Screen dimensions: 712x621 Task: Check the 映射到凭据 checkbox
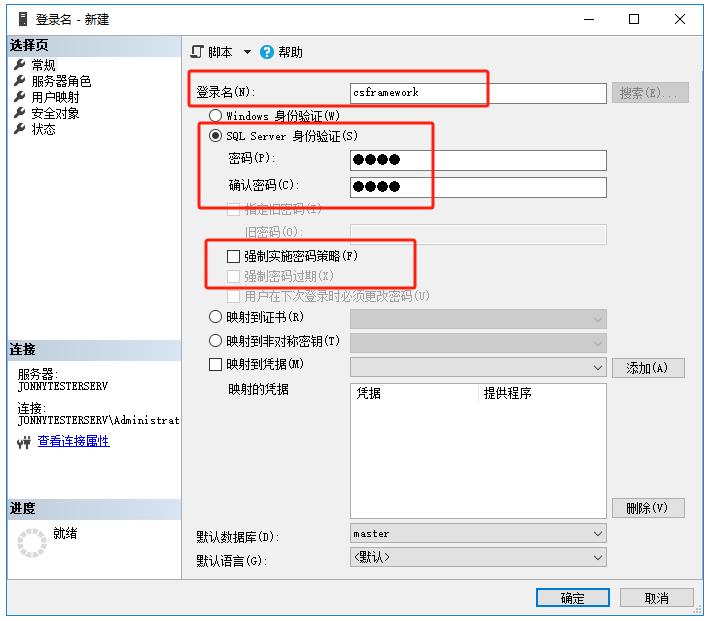click(215, 365)
